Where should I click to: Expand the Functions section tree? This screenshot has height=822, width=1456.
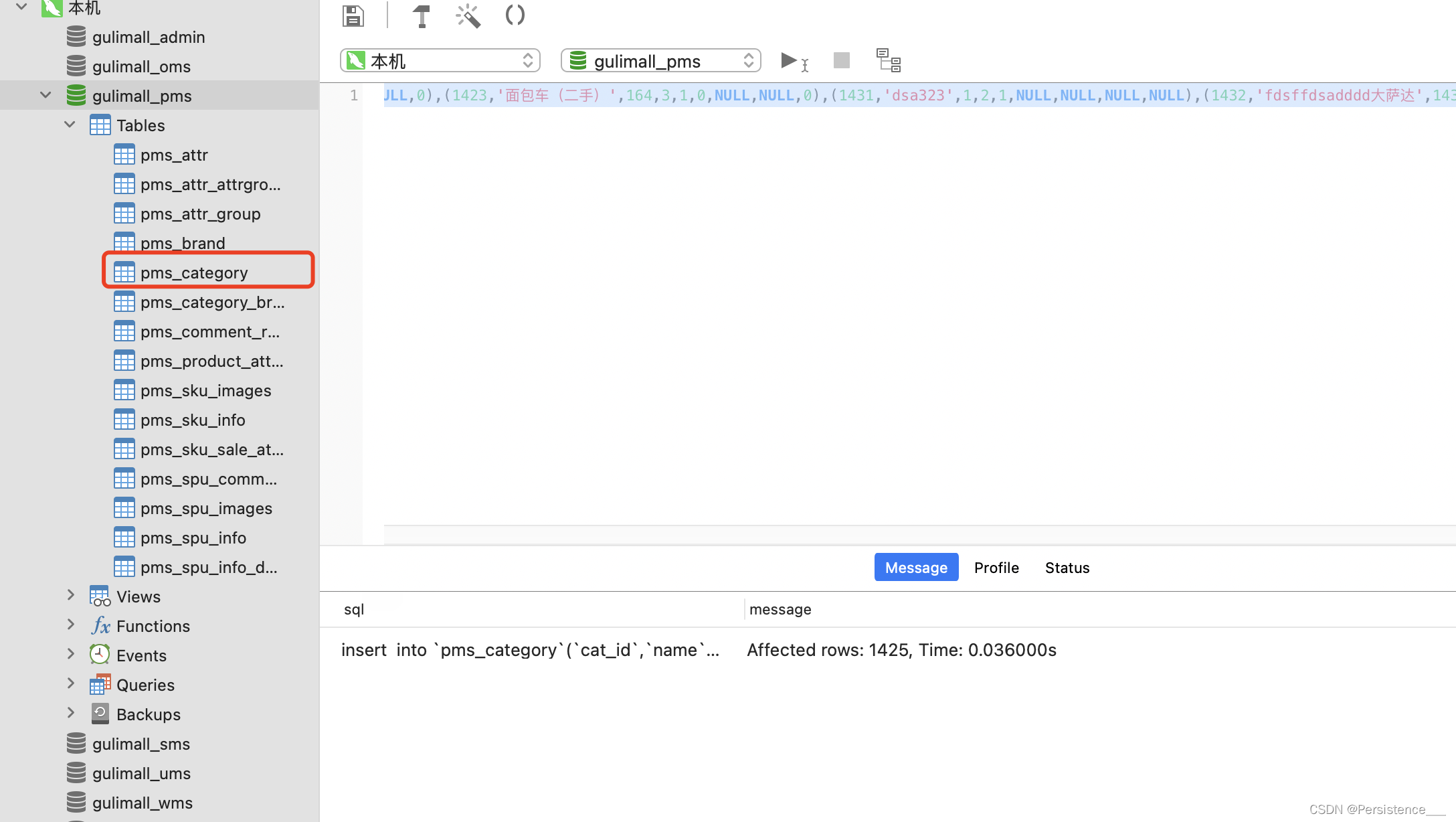[70, 625]
